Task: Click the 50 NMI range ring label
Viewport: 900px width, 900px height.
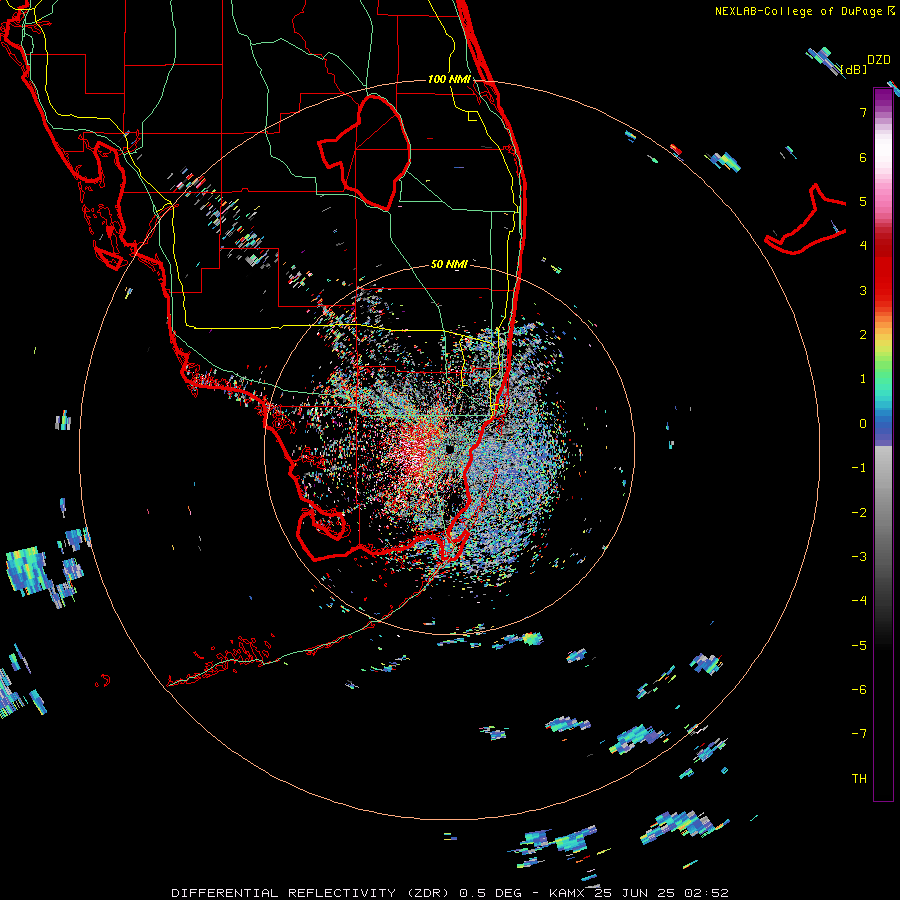Action: click(449, 264)
